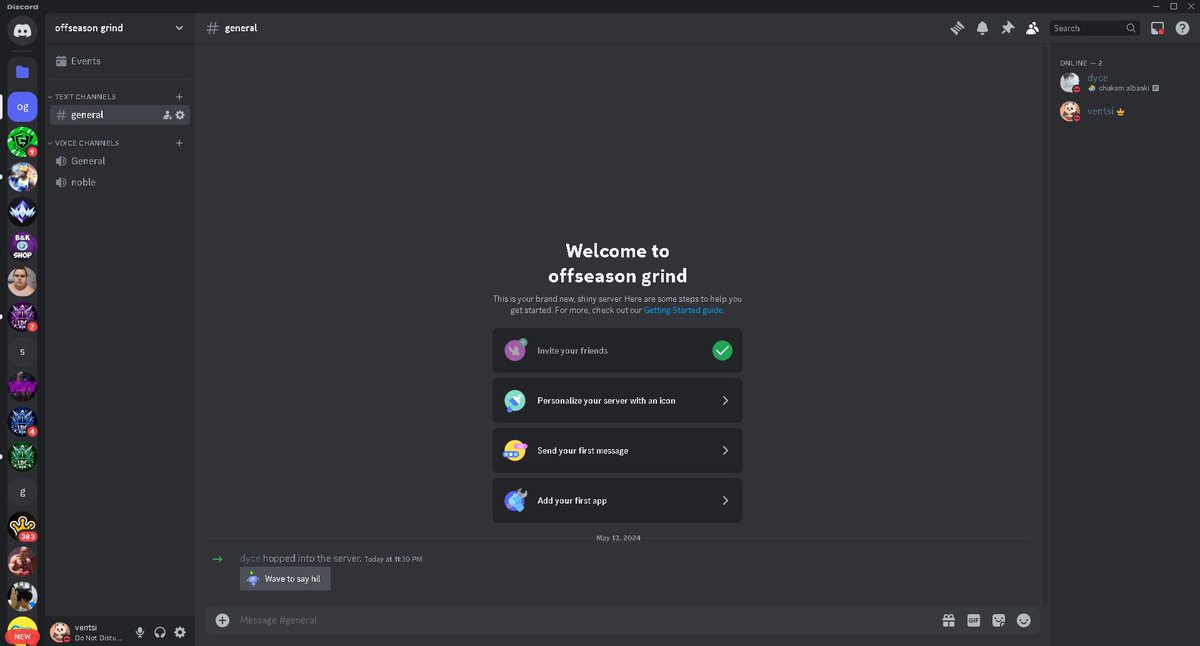Viewport: 1200px width, 646px height.
Task: Open offseason grind server dropdown menu
Action: tap(120, 28)
